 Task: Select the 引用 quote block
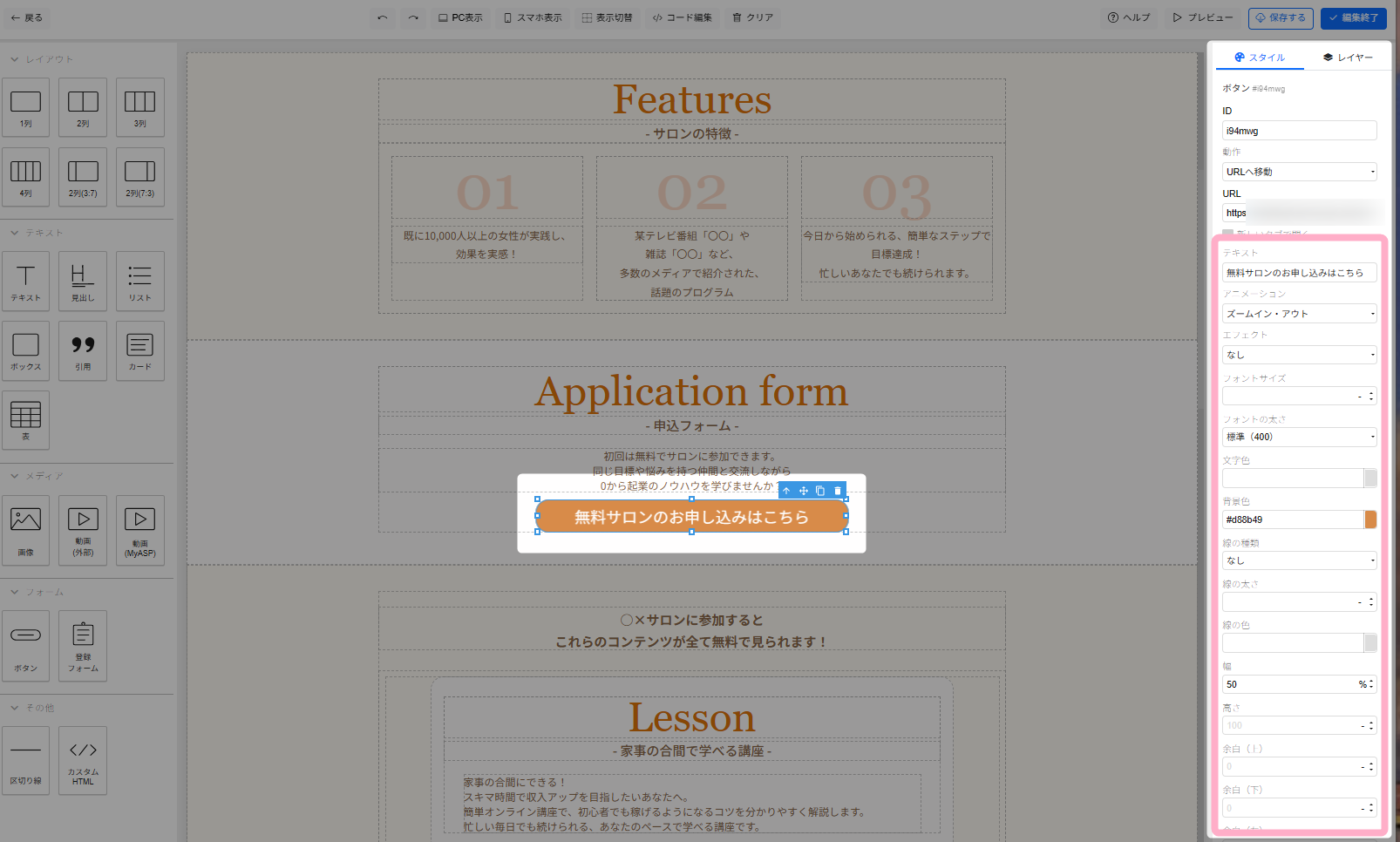tap(83, 350)
